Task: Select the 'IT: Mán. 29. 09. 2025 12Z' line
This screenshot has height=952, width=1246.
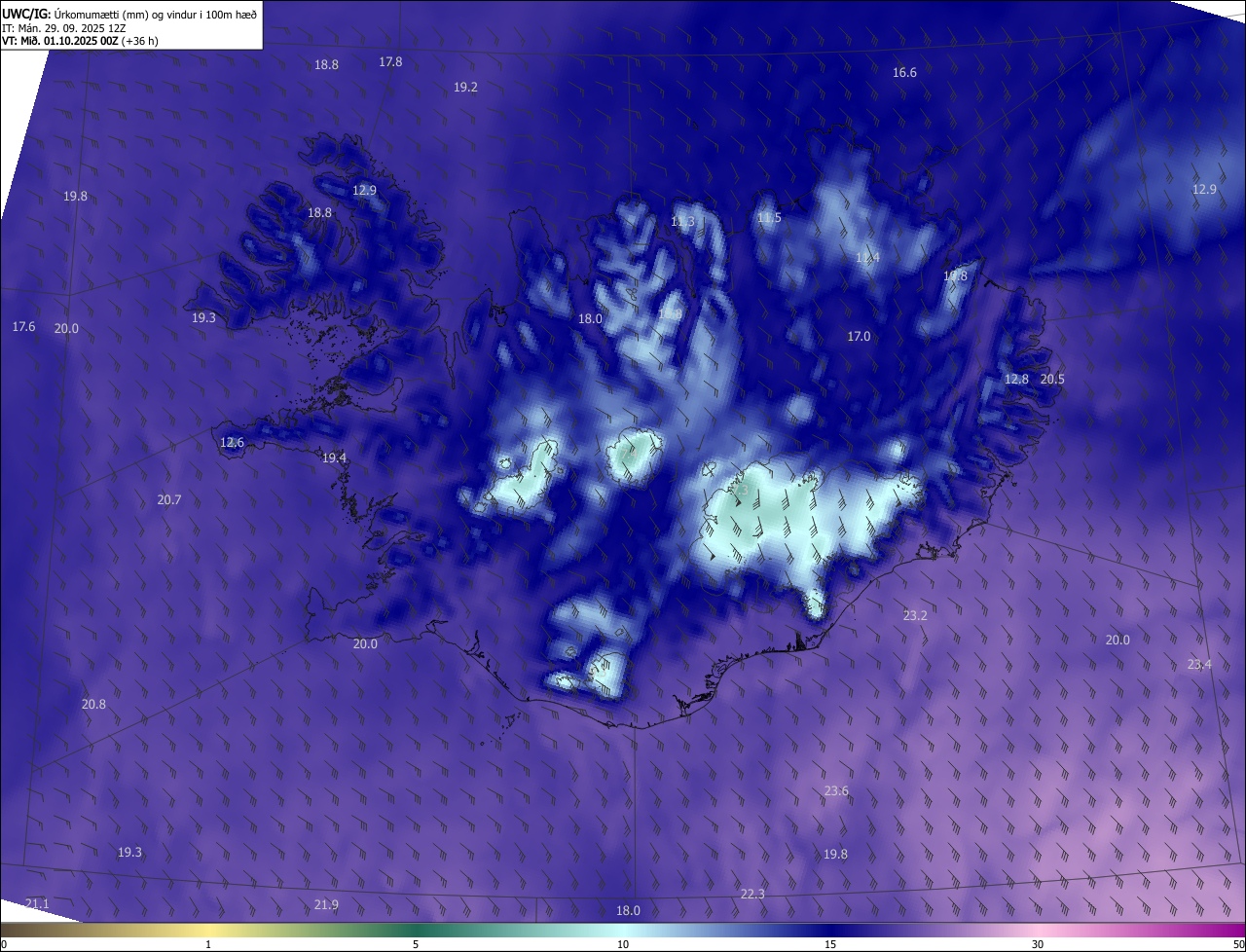Action: 64,28
